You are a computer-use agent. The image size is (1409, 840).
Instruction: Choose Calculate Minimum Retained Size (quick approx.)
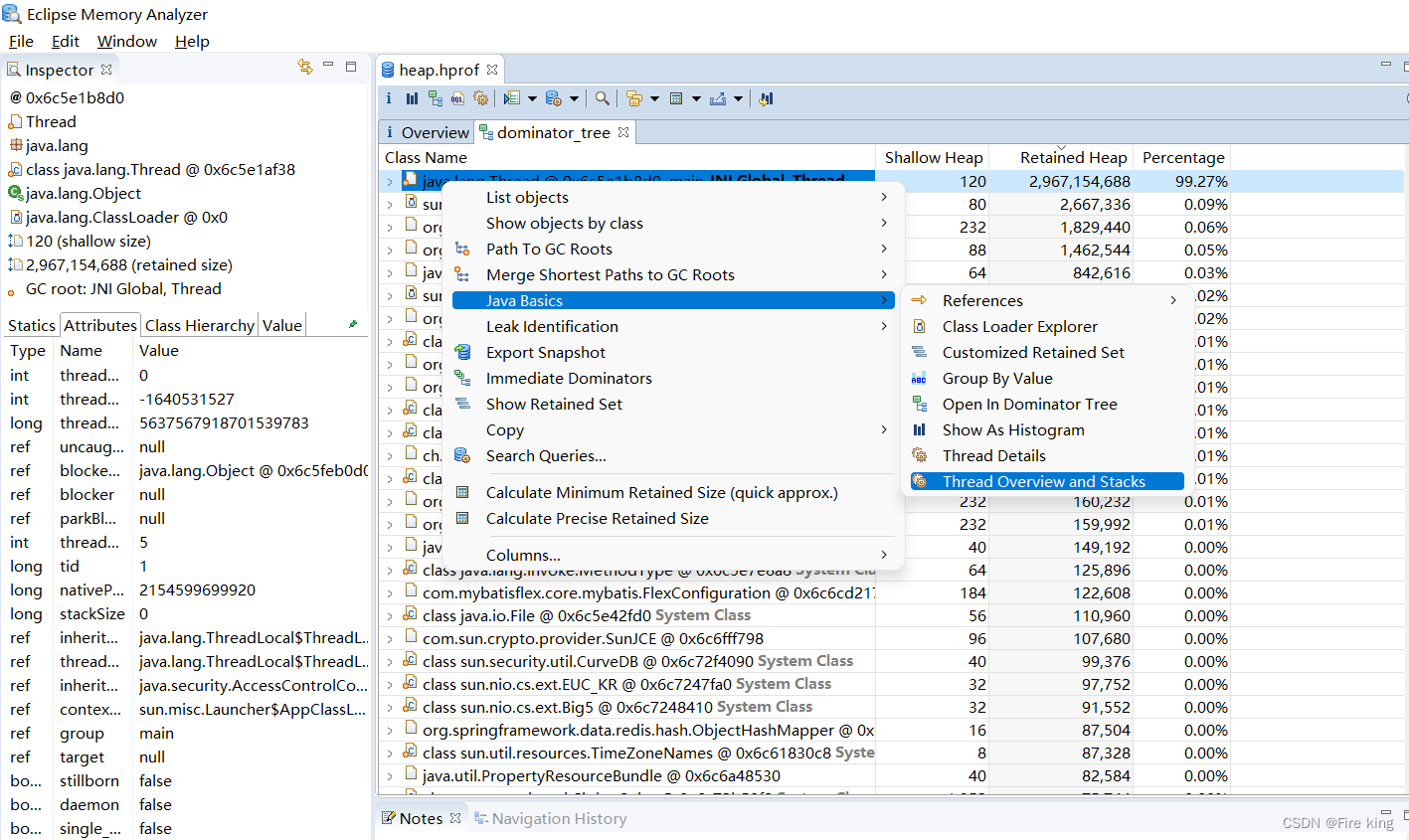click(672, 492)
